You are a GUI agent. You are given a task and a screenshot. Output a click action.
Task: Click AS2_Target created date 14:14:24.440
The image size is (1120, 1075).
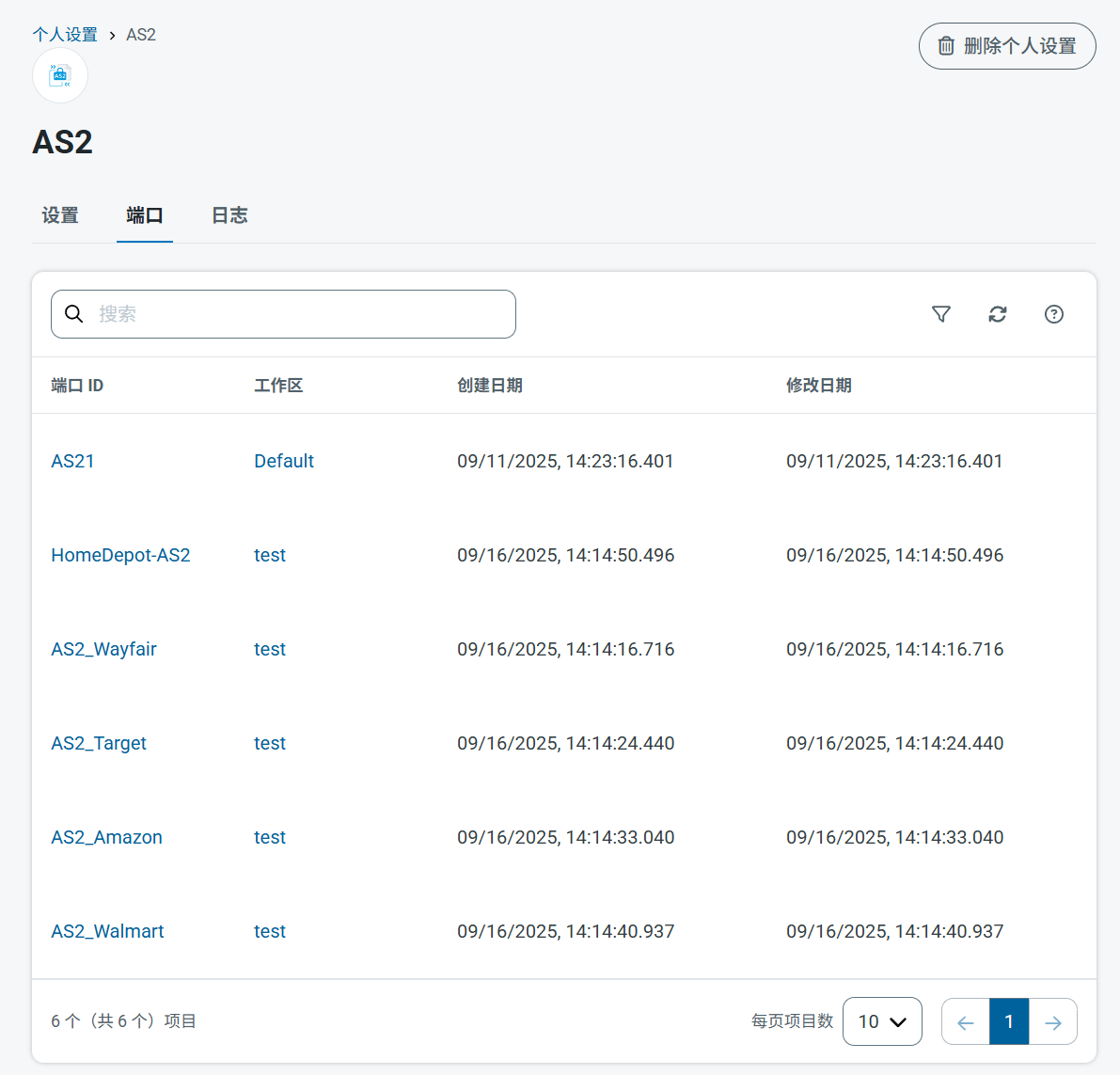[566, 744]
